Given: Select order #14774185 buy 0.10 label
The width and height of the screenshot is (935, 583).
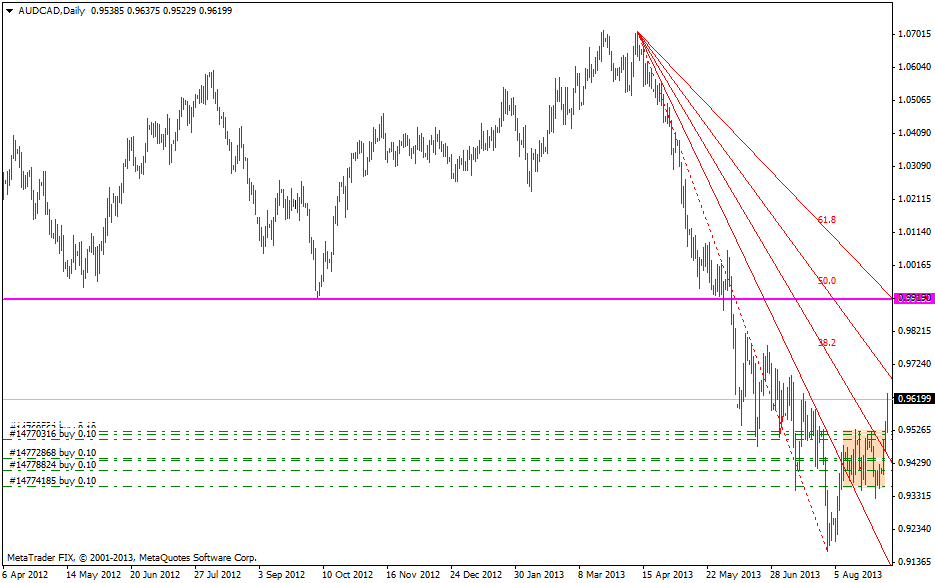Looking at the screenshot, I should 53,481.
